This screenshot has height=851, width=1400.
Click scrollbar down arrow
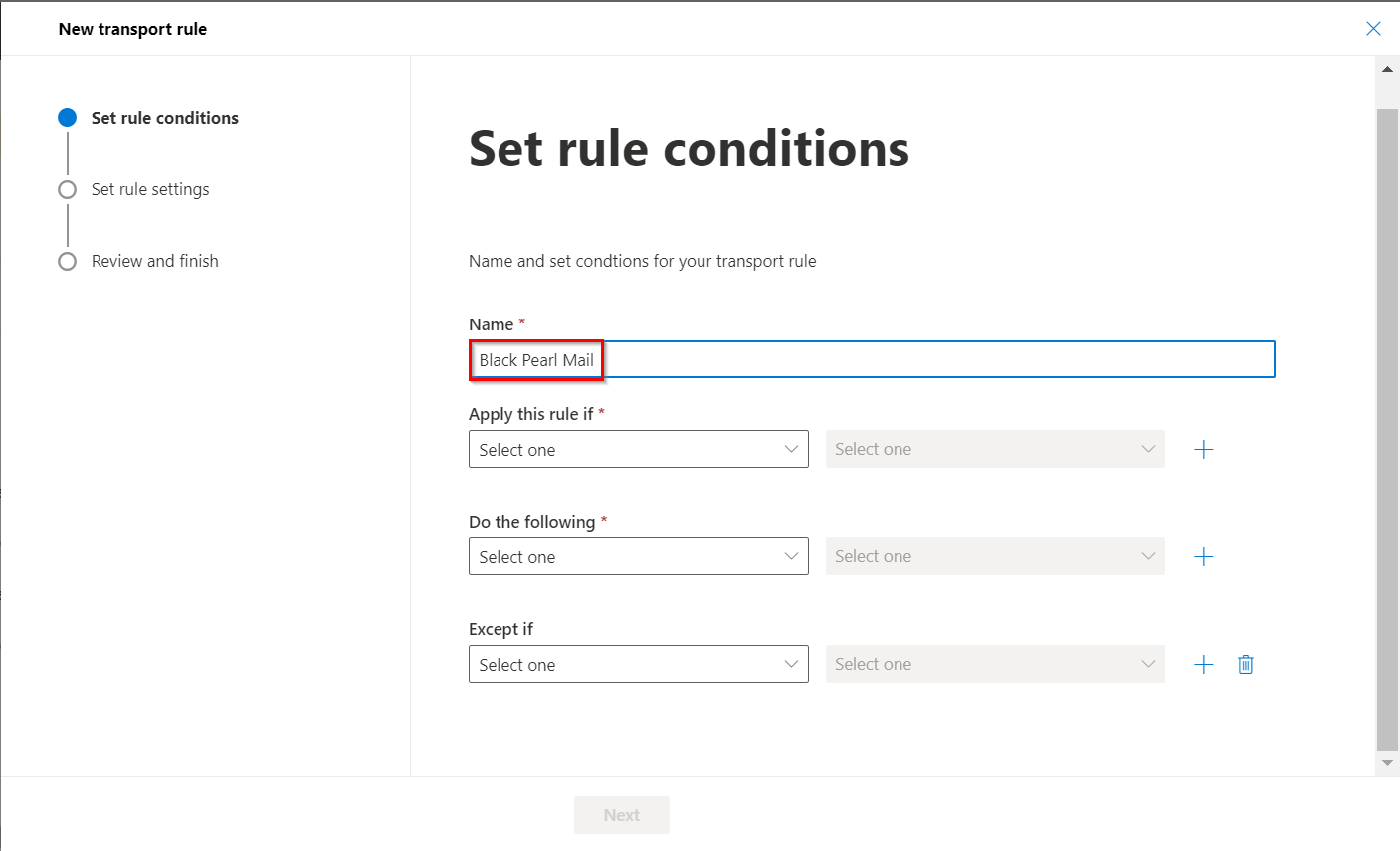coord(1387,763)
